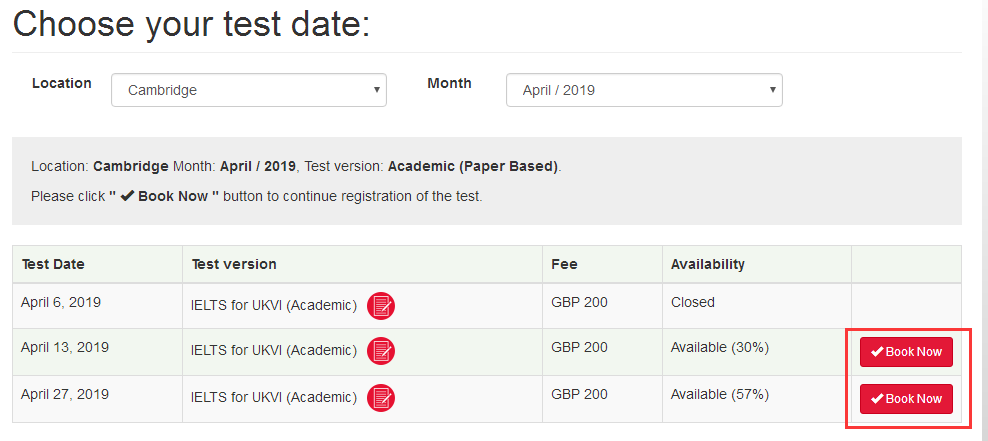The width and height of the screenshot is (988, 441).
Task: Click the paper-based icon for April 27, 2019
Action: (381, 398)
